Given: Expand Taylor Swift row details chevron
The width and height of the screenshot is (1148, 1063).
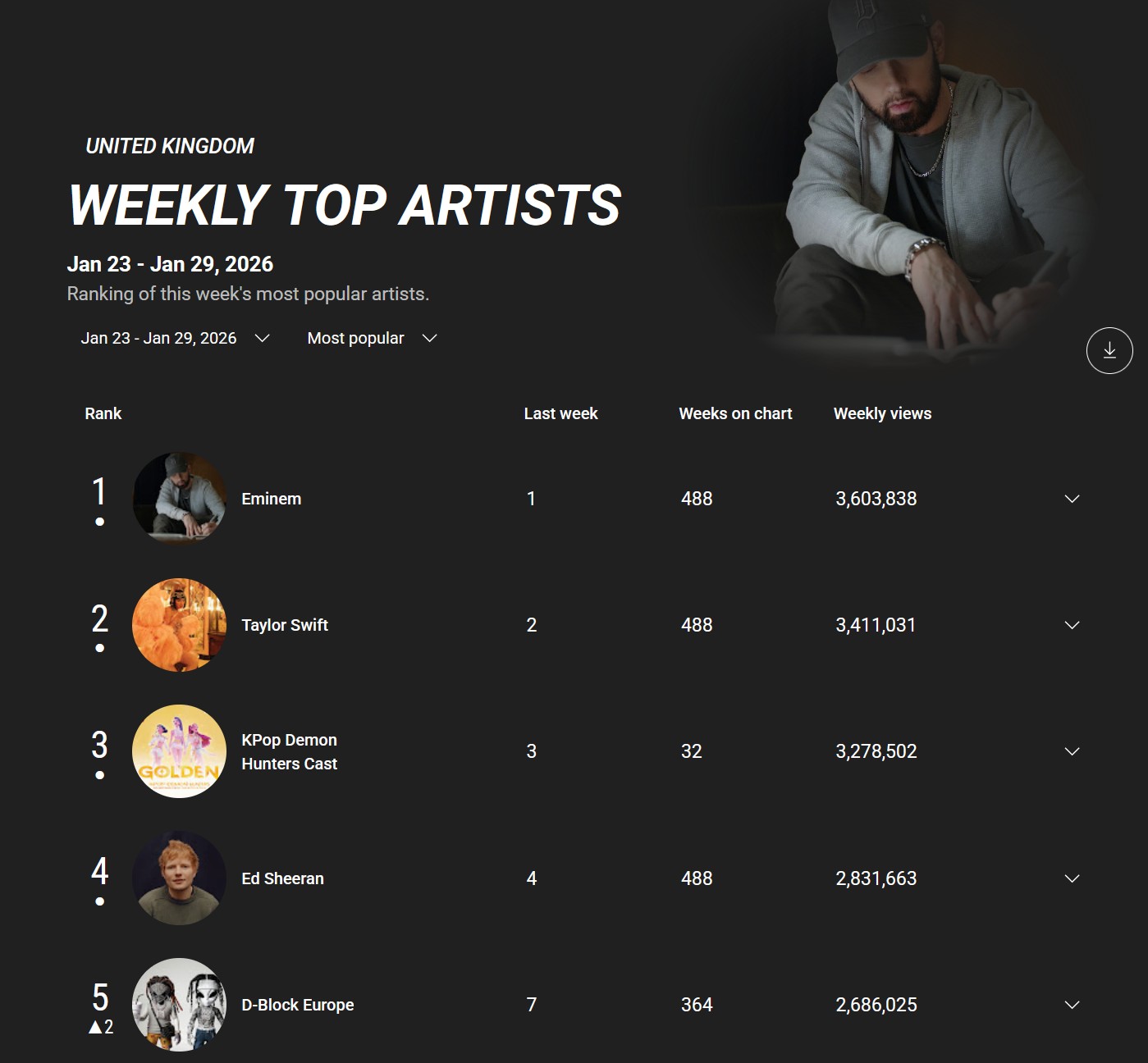Looking at the screenshot, I should pyautogui.click(x=1071, y=625).
